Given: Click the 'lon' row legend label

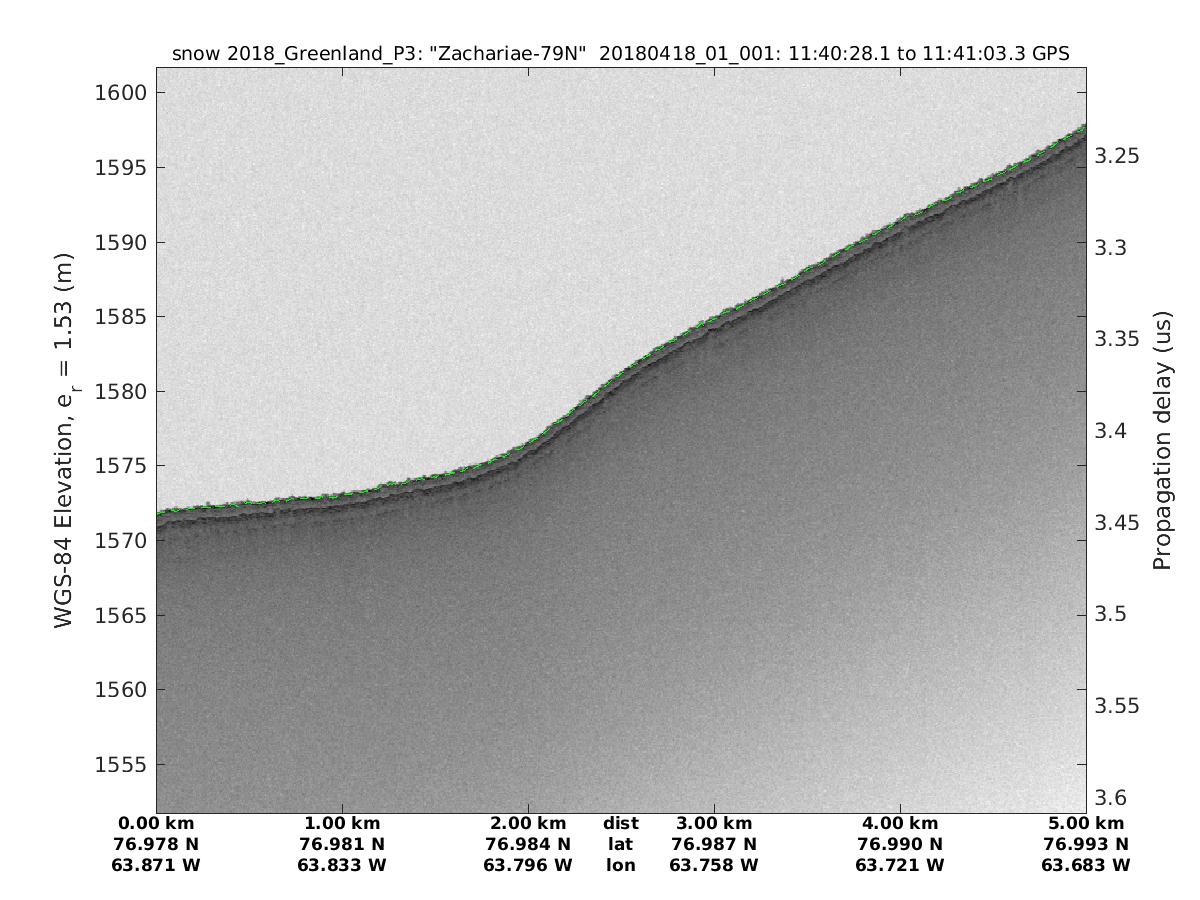Looking at the screenshot, I should [x=620, y=865].
